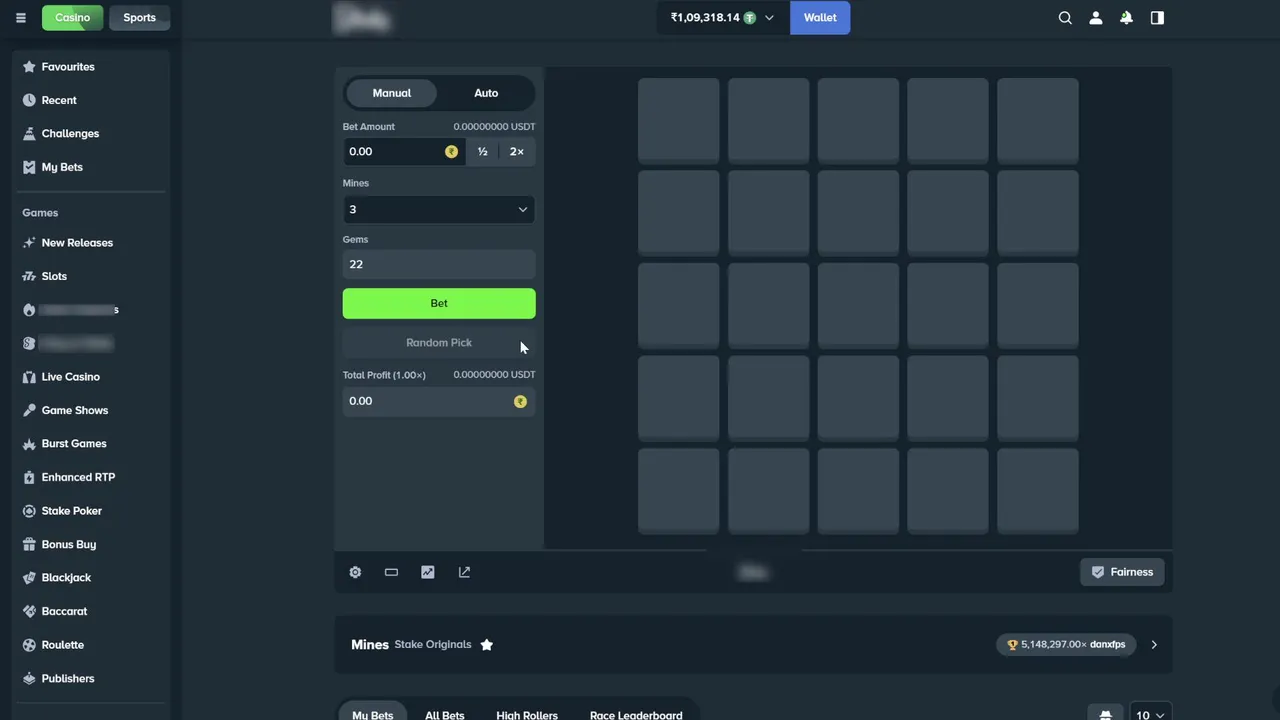The height and width of the screenshot is (720, 1280).
Task: Open the High Rollers tab
Action: point(527,715)
